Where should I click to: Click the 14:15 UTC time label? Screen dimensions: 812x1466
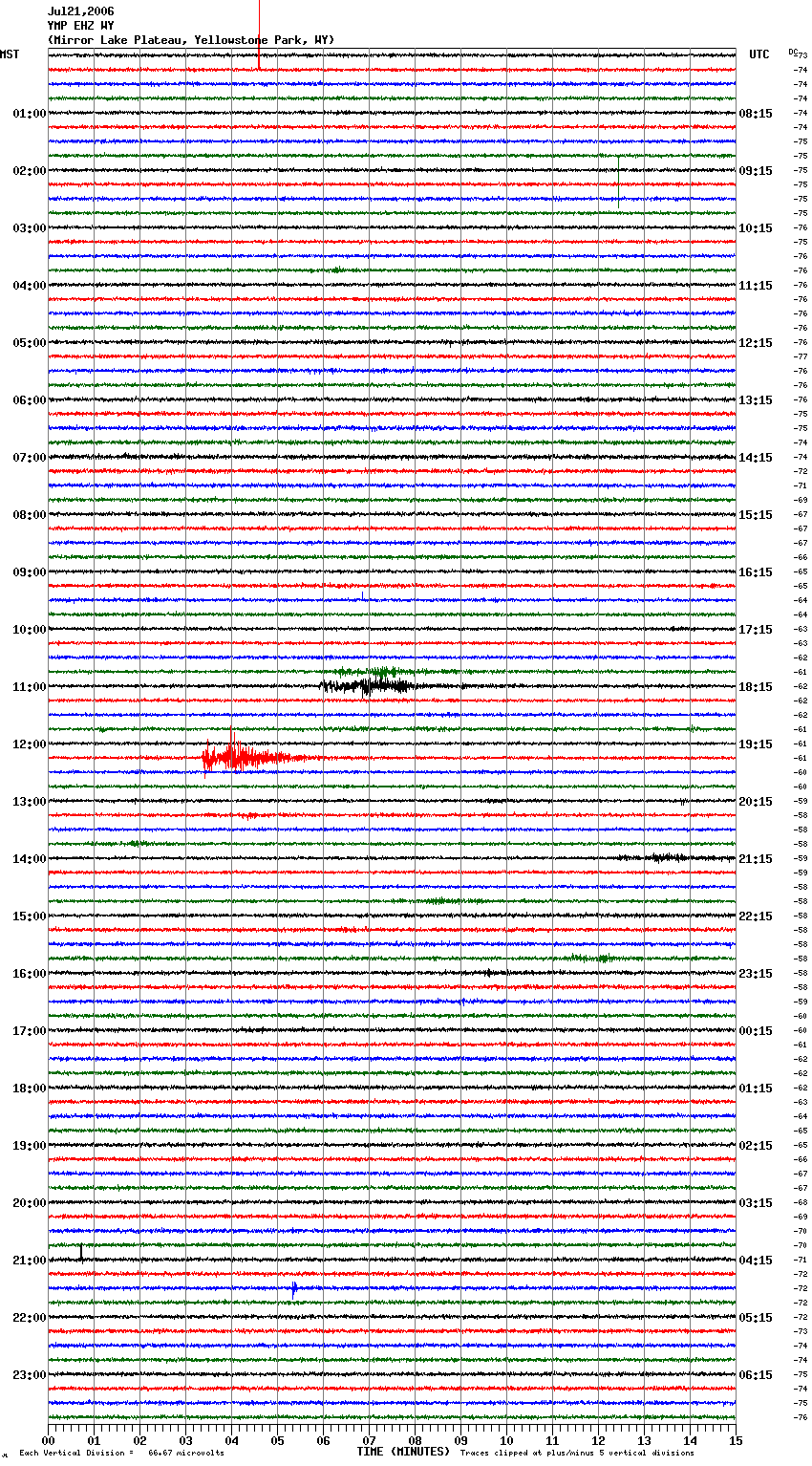(x=756, y=458)
